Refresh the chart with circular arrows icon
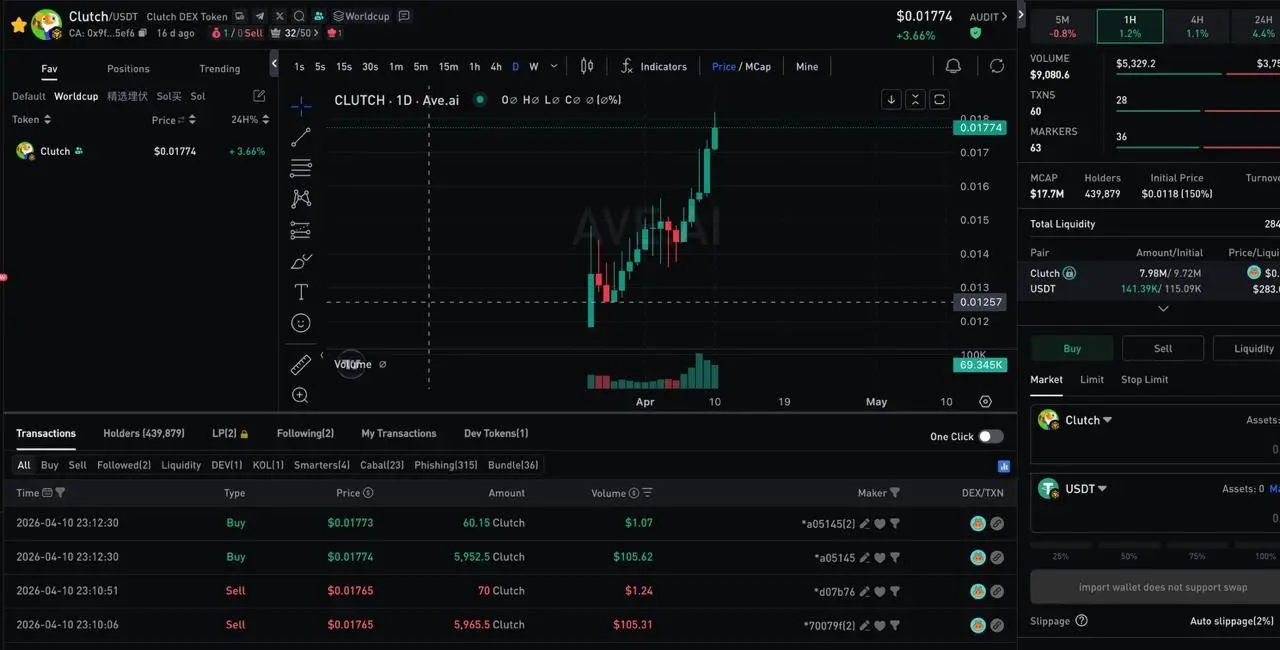 tap(997, 66)
